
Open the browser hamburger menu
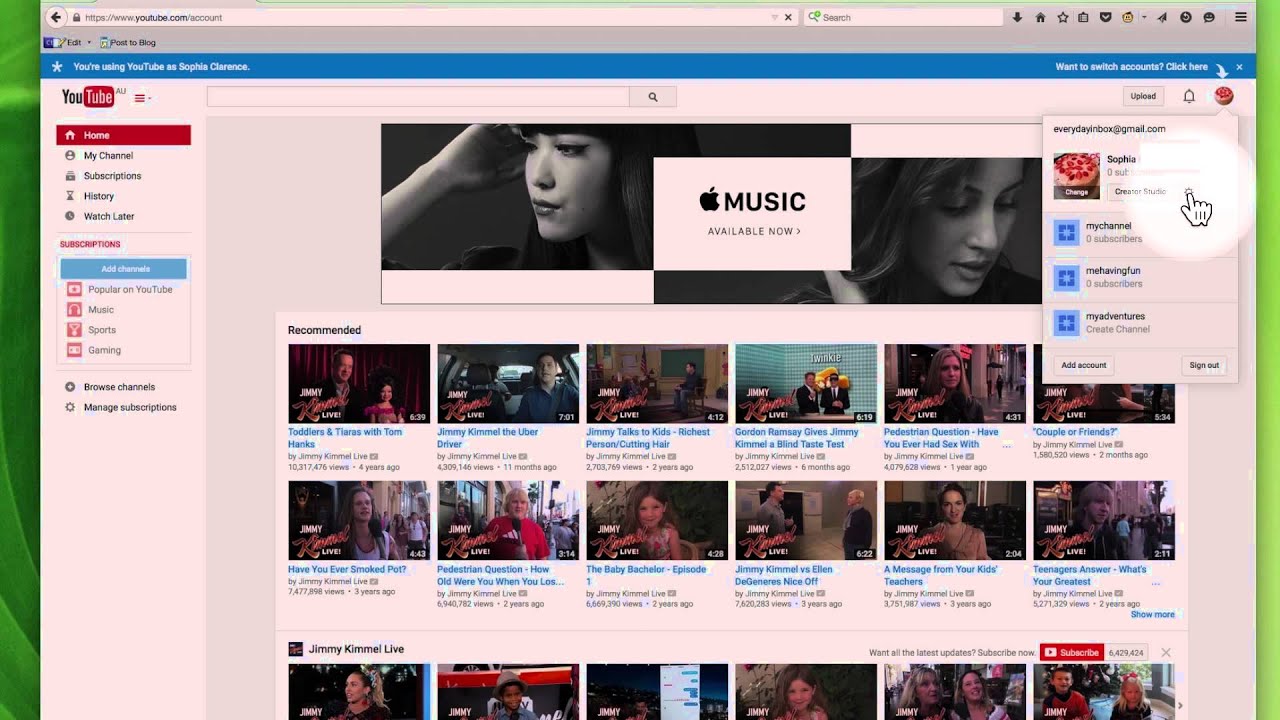click(1241, 17)
